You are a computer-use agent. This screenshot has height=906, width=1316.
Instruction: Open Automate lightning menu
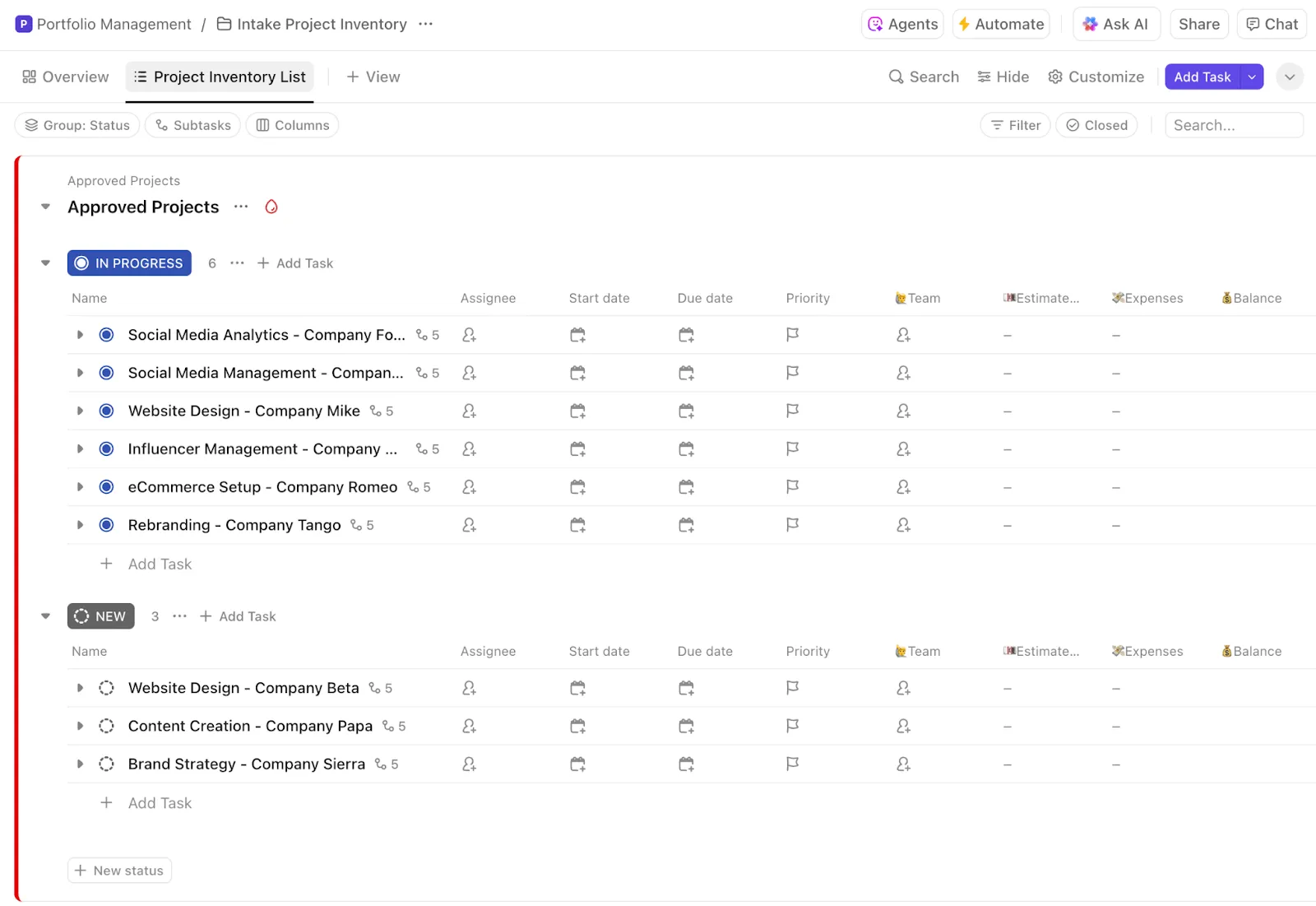coord(1001,24)
